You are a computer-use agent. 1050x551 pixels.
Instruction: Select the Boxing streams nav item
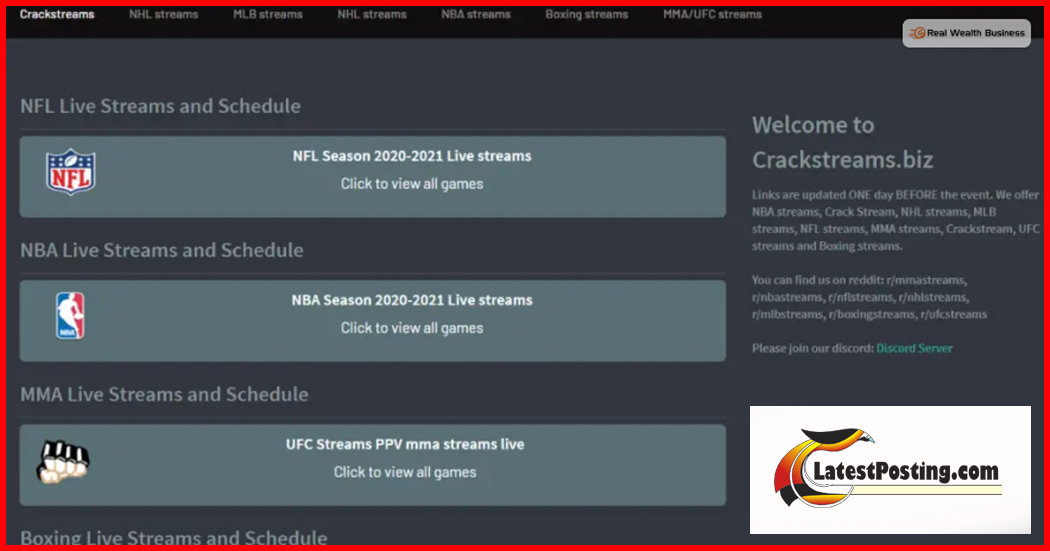click(586, 15)
